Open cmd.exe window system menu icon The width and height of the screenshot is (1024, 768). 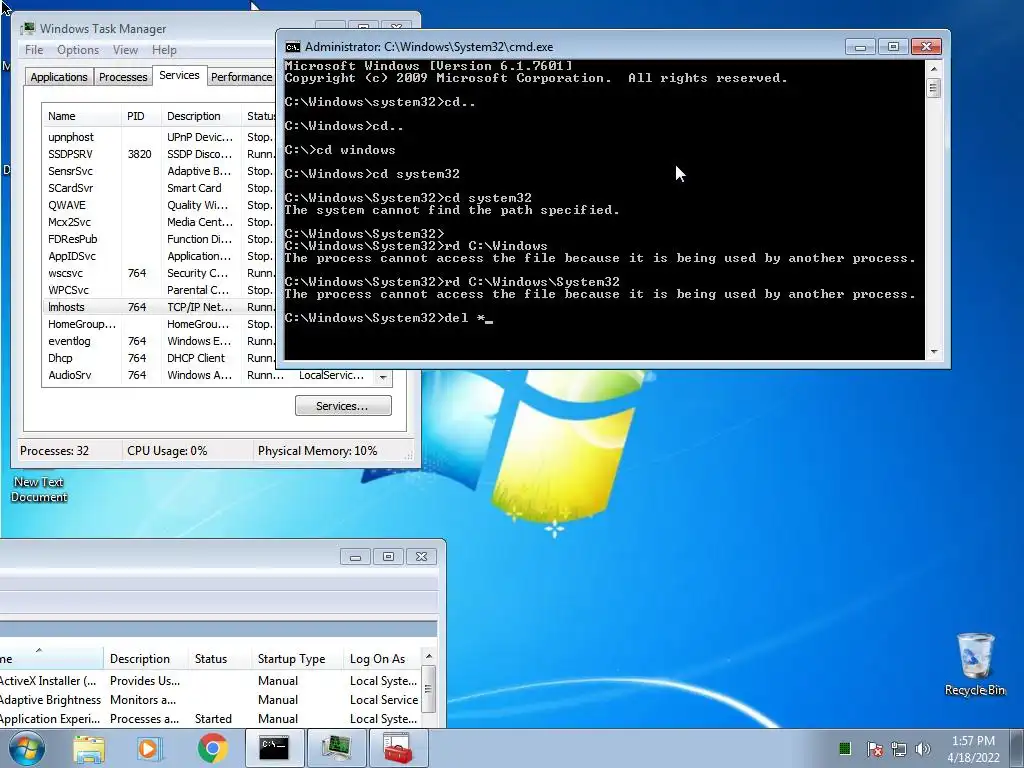pyautogui.click(x=293, y=47)
